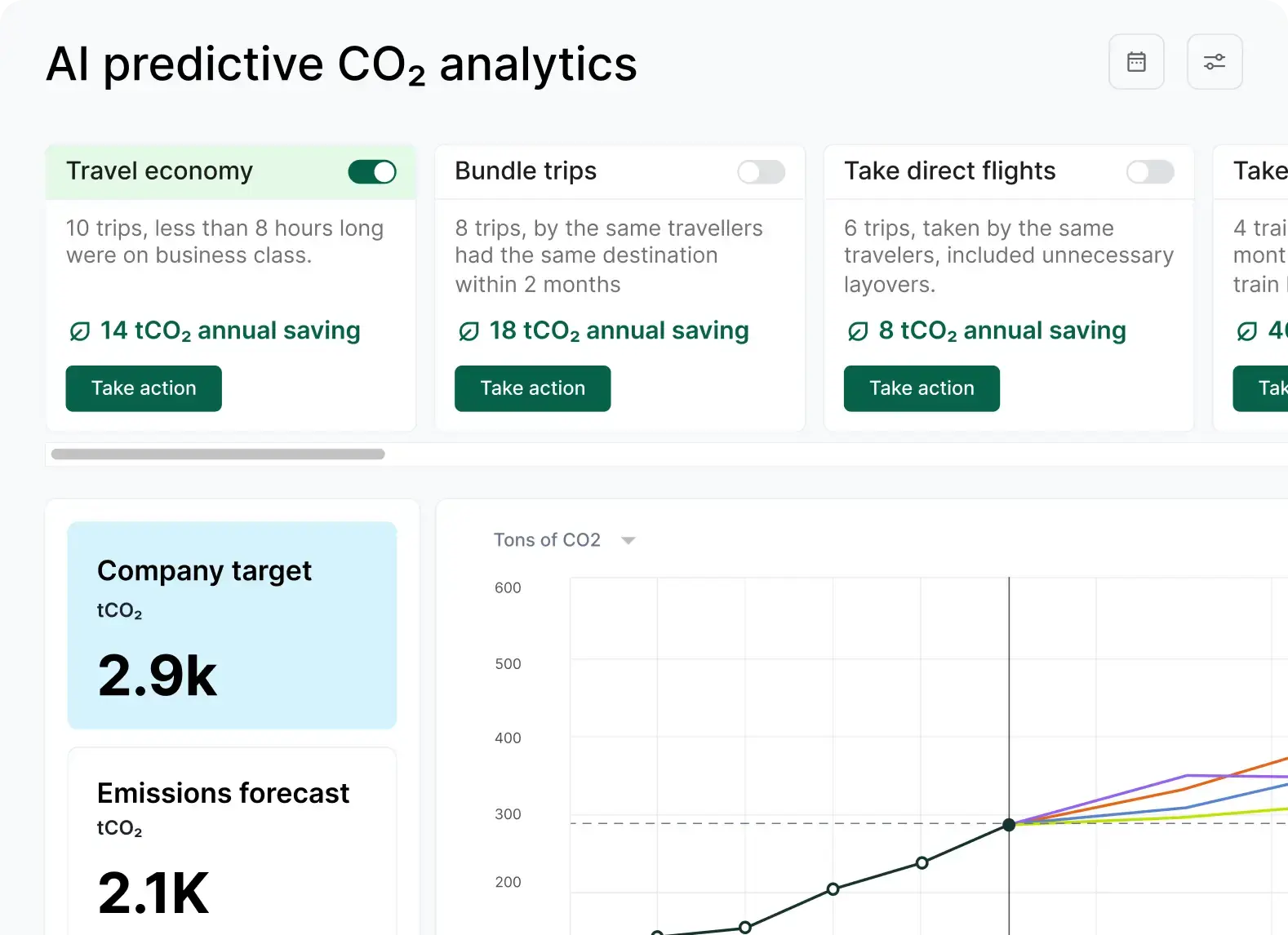This screenshot has width=1288, height=935.
Task: Select the Company target 2.9k card
Action: (232, 626)
